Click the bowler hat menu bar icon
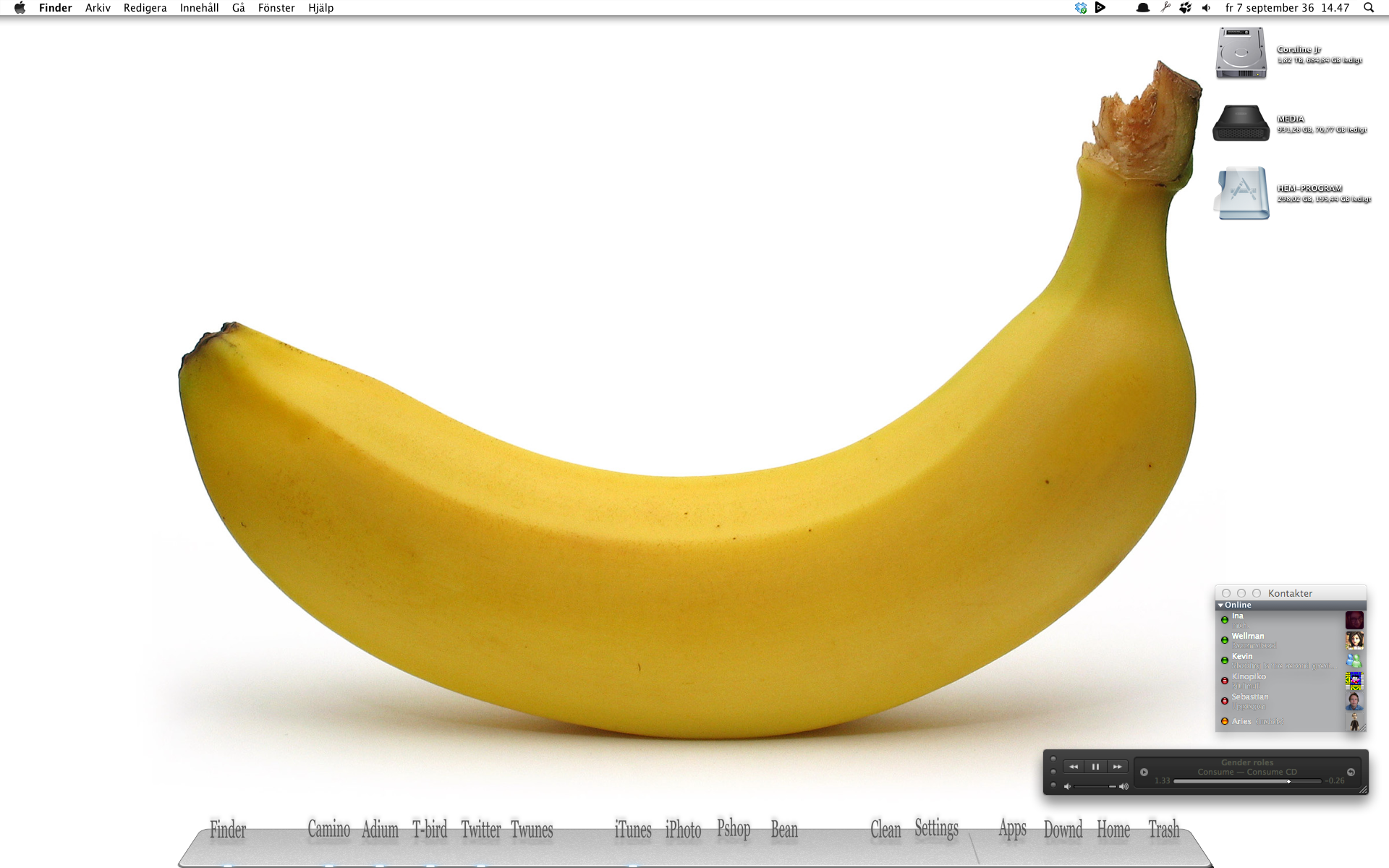The image size is (1389, 868). [1143, 8]
